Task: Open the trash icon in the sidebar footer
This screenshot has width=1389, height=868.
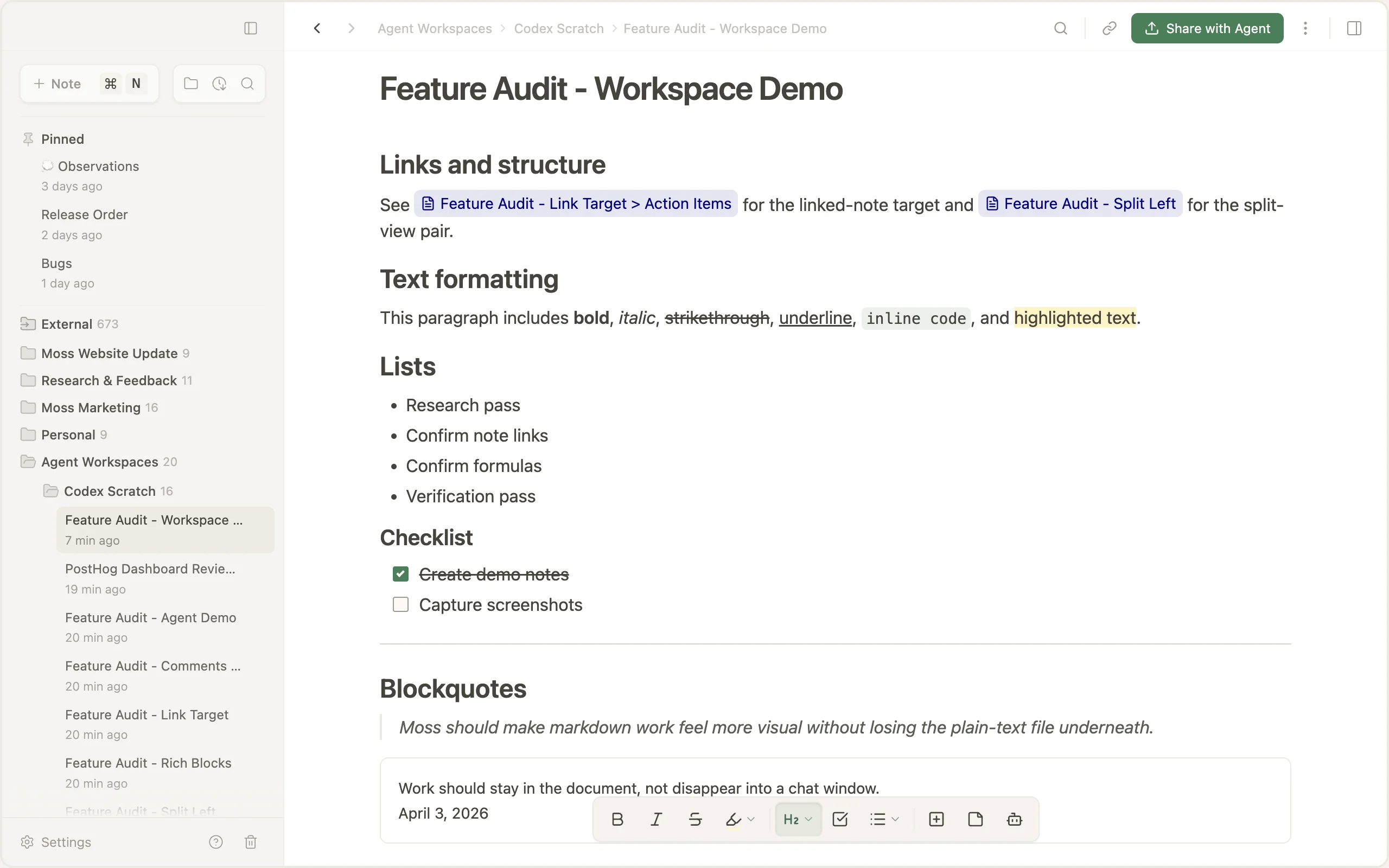Action: 250,841
